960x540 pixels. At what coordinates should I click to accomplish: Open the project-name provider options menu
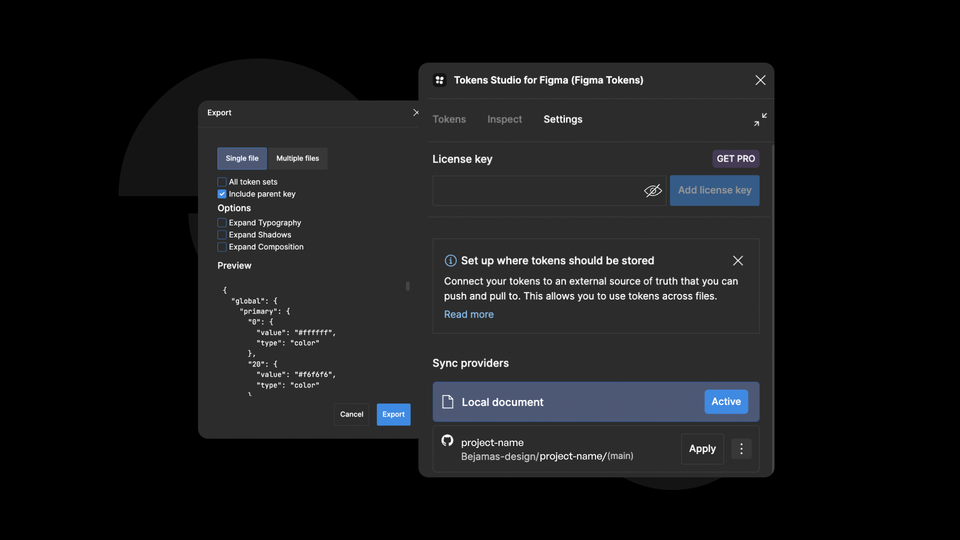(x=741, y=449)
